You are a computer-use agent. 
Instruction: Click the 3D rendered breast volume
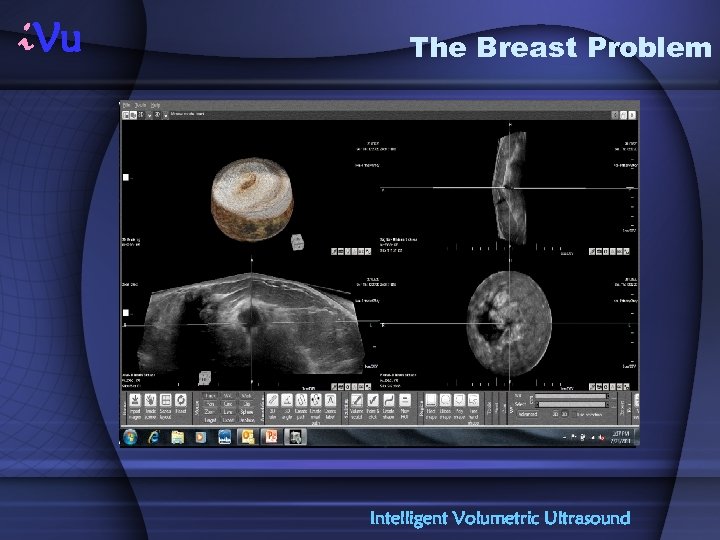click(252, 199)
